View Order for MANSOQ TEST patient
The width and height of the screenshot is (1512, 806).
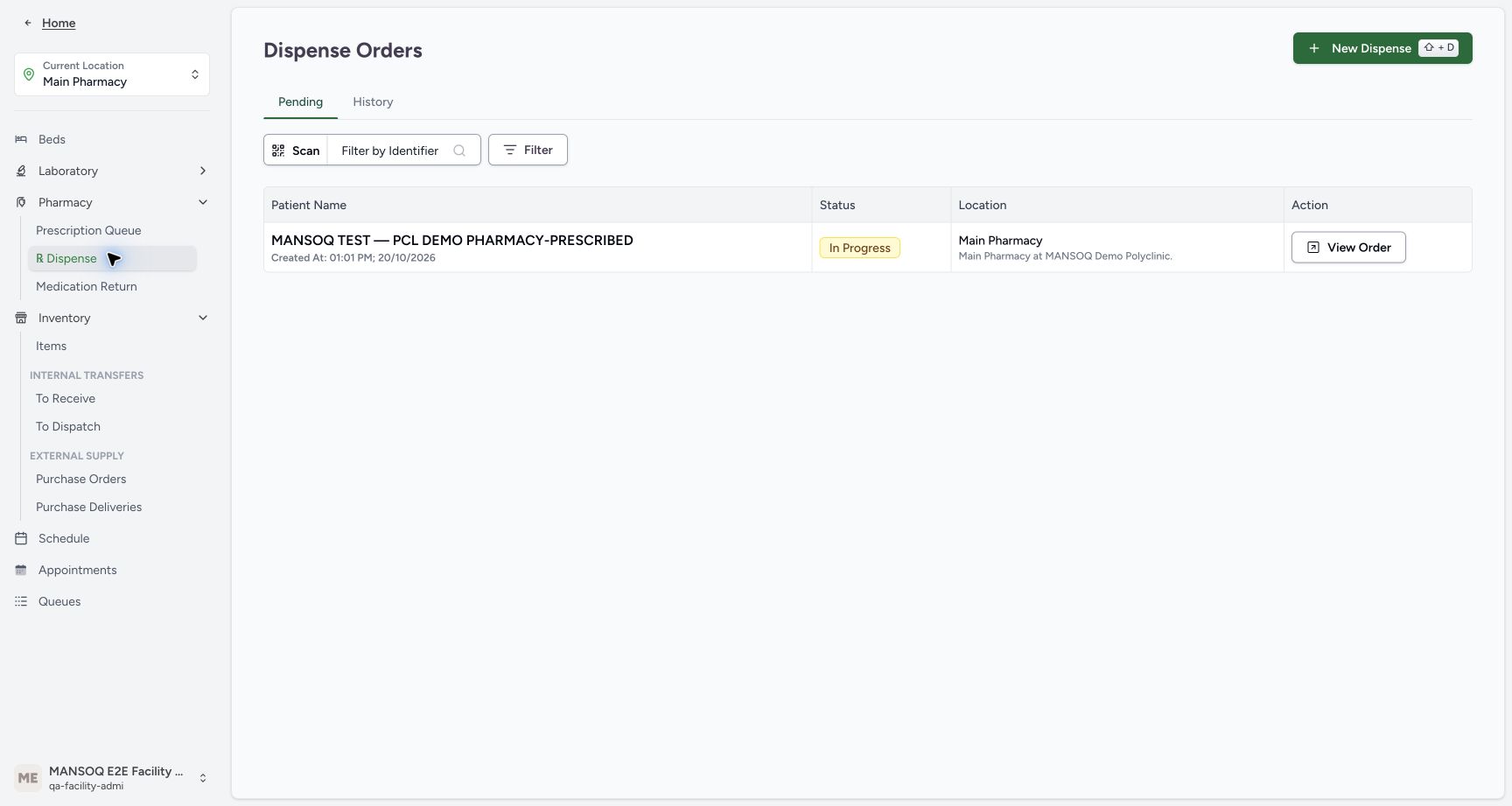coord(1348,248)
